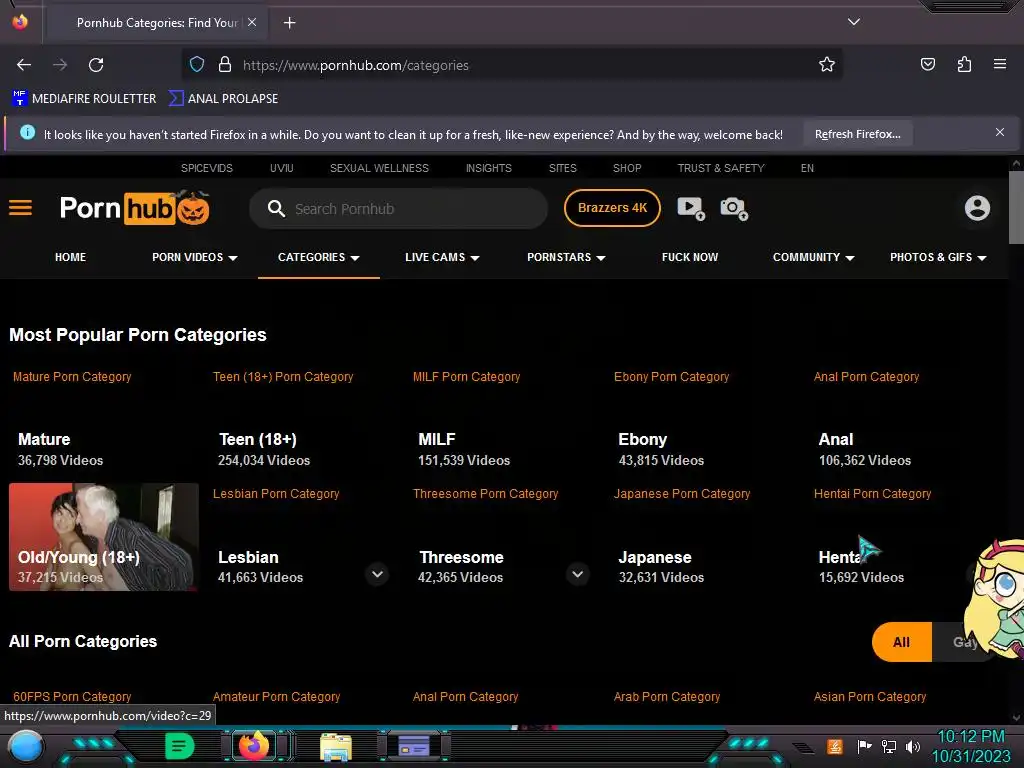
Task: Click the site logo with pumpkin
Action: [x=135, y=208]
